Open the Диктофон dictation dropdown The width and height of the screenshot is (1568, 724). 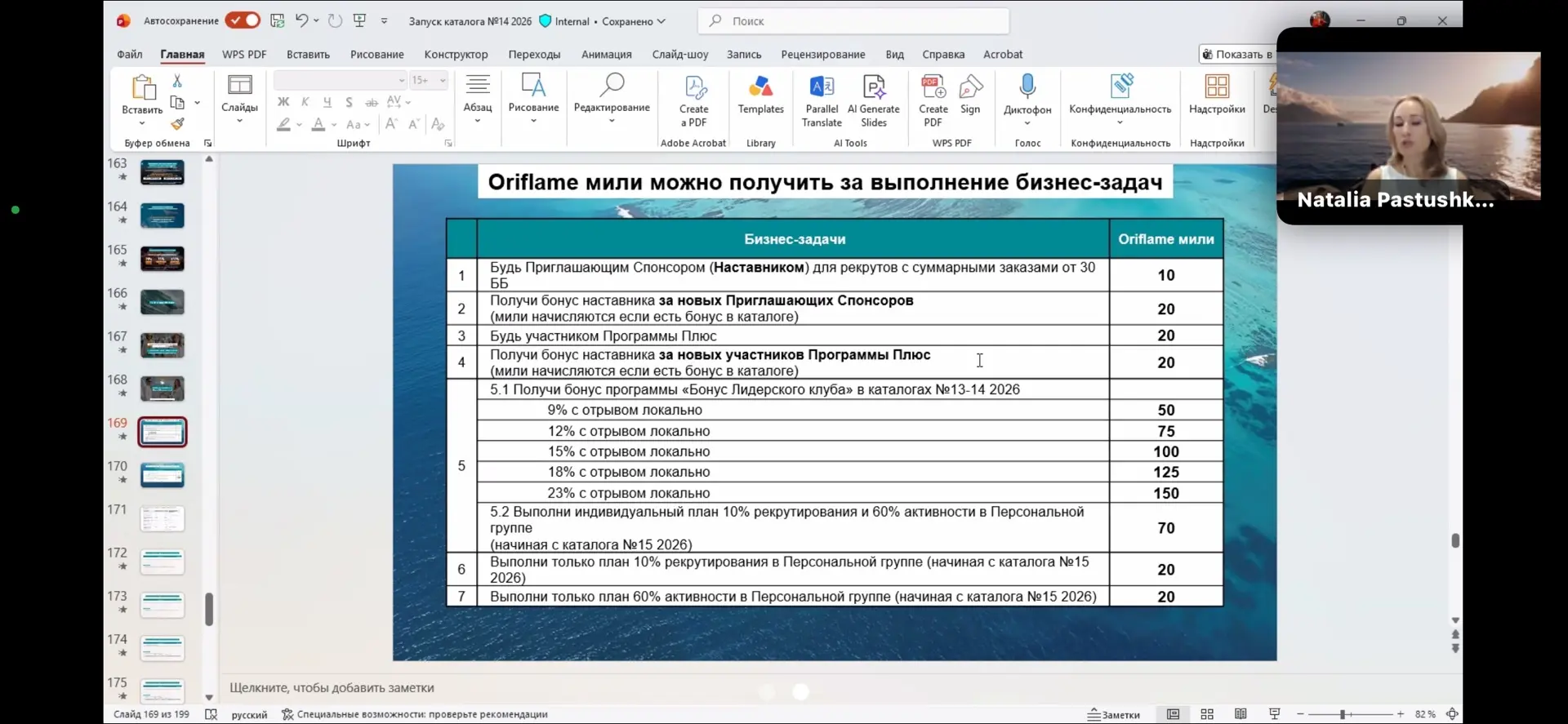[x=1027, y=123]
